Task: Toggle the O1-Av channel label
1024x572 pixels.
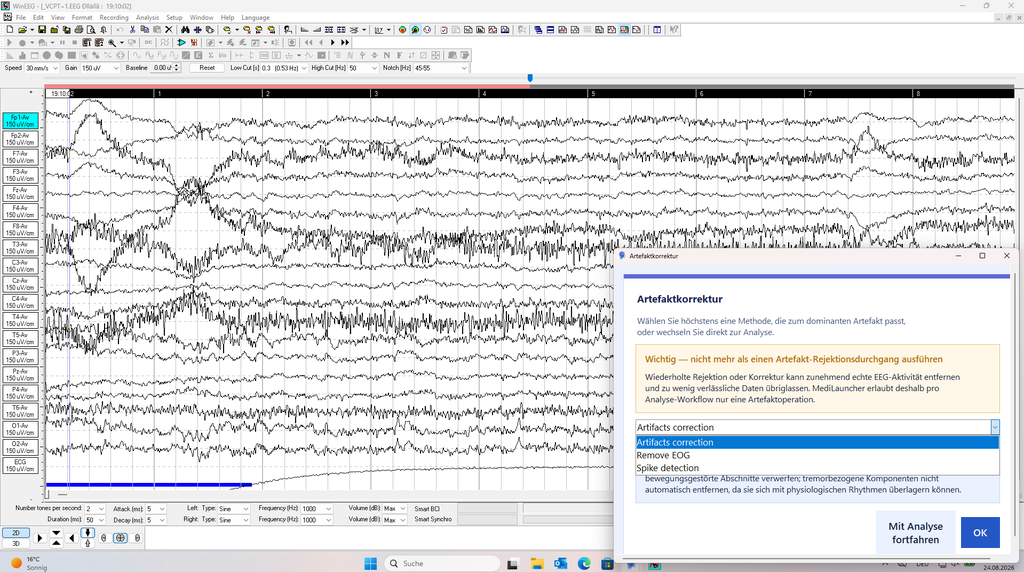Action: point(21,428)
